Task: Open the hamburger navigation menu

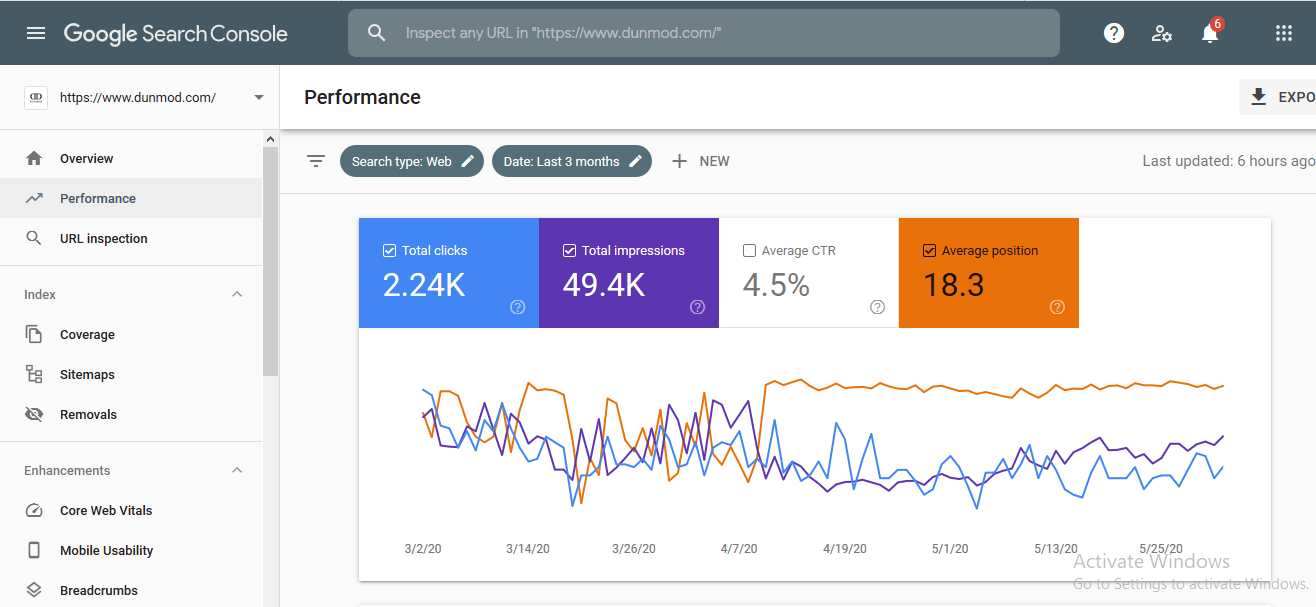Action: point(36,33)
